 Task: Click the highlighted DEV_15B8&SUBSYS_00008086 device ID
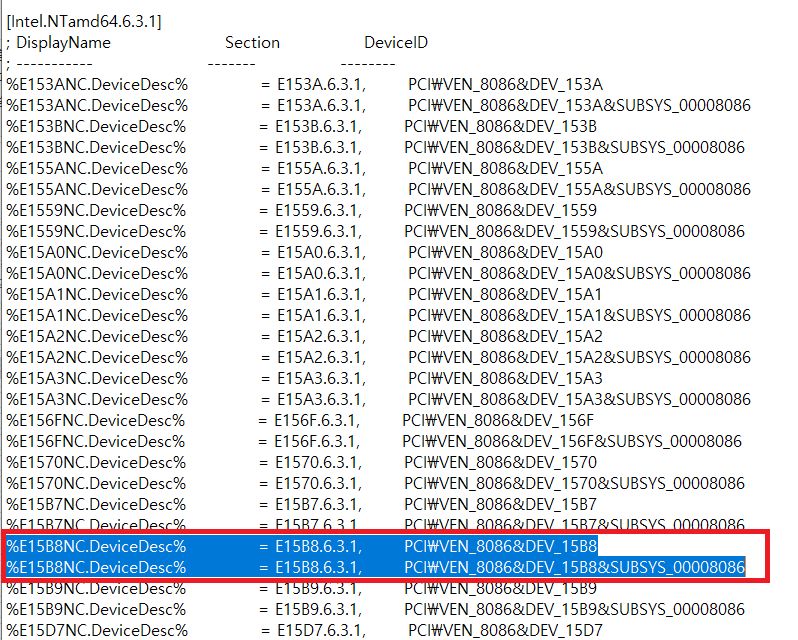[x=574, y=567]
